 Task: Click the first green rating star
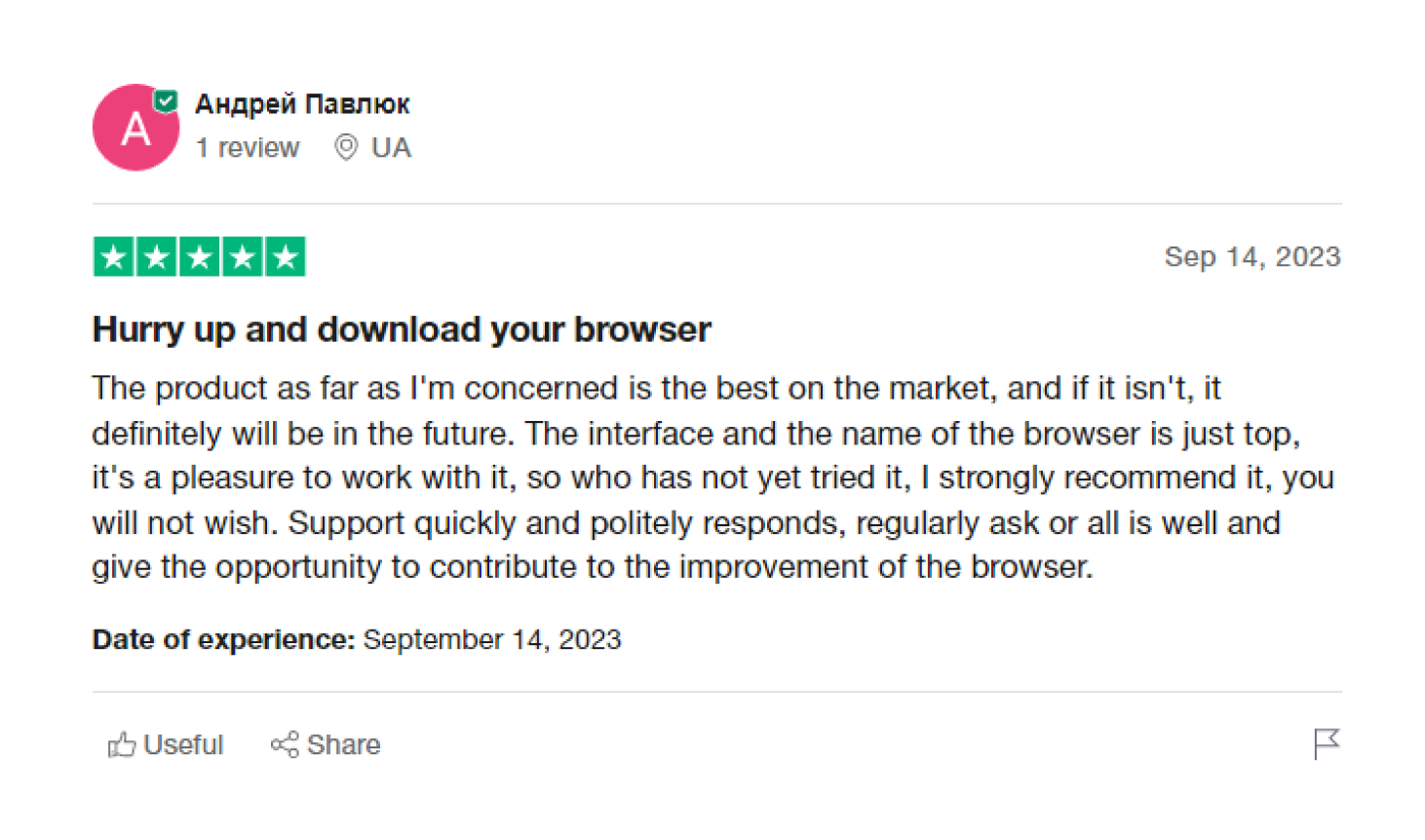pos(113,257)
